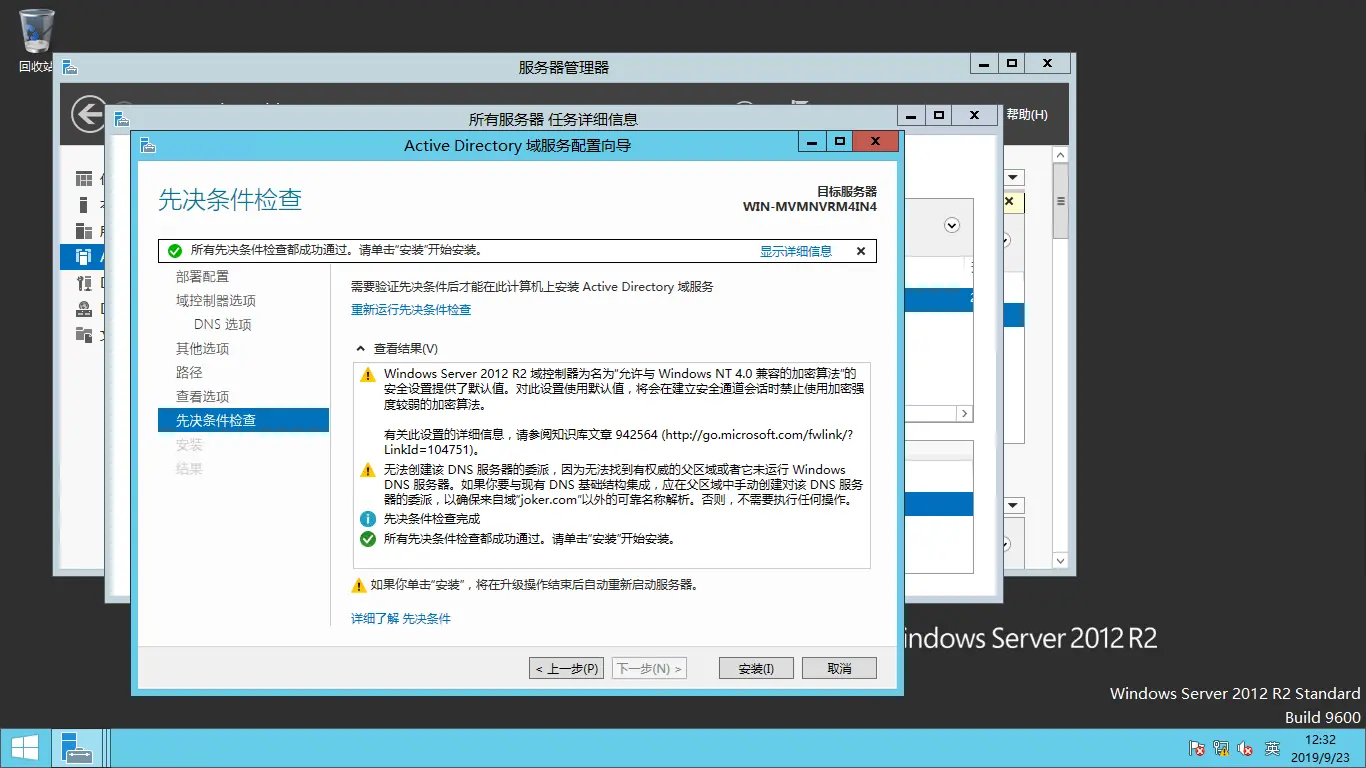This screenshot has height=768, width=1366.
Task: Start installation with the 安装(I) button
Action: (756, 668)
